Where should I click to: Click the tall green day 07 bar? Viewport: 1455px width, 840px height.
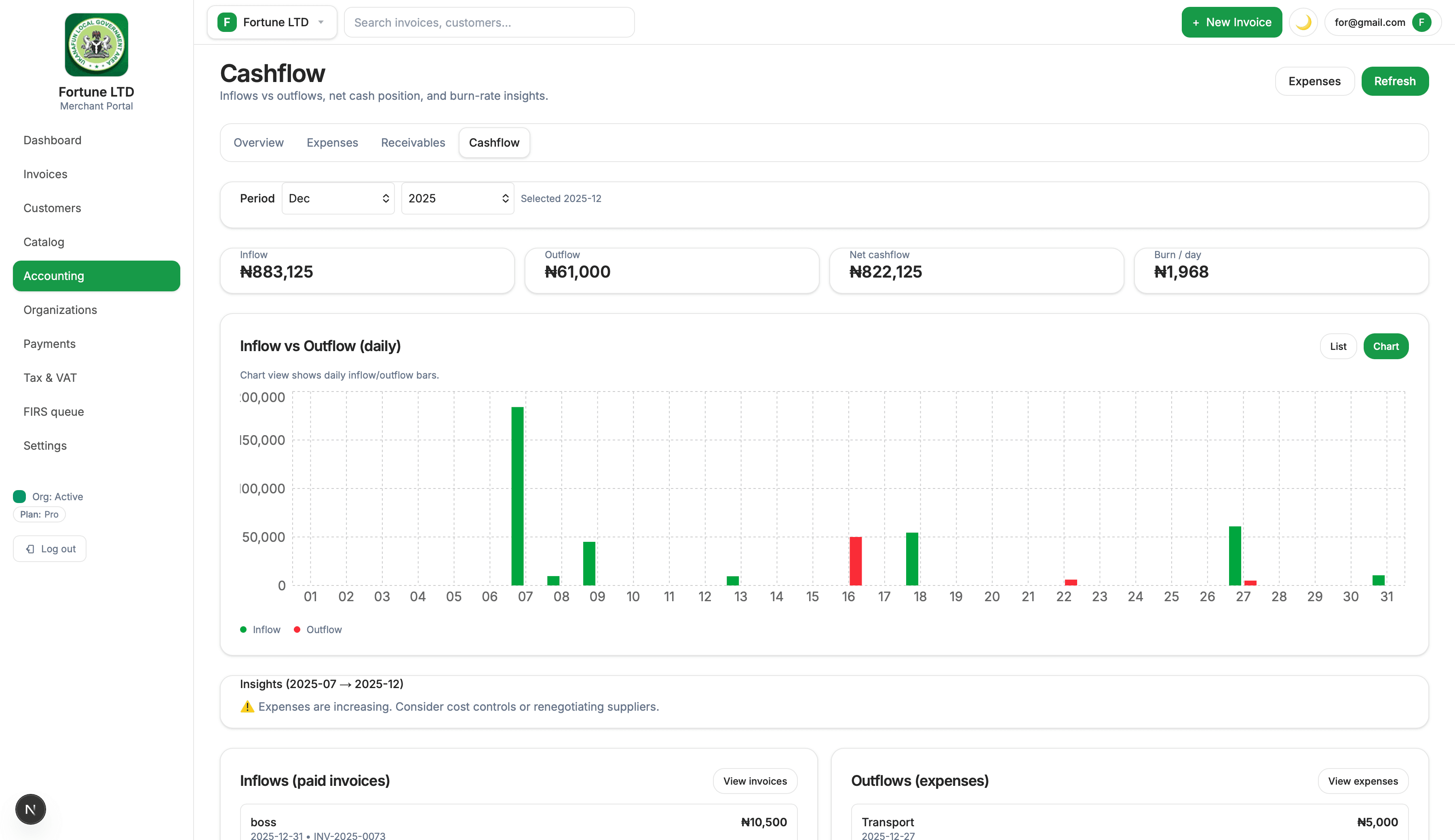pyautogui.click(x=517, y=496)
